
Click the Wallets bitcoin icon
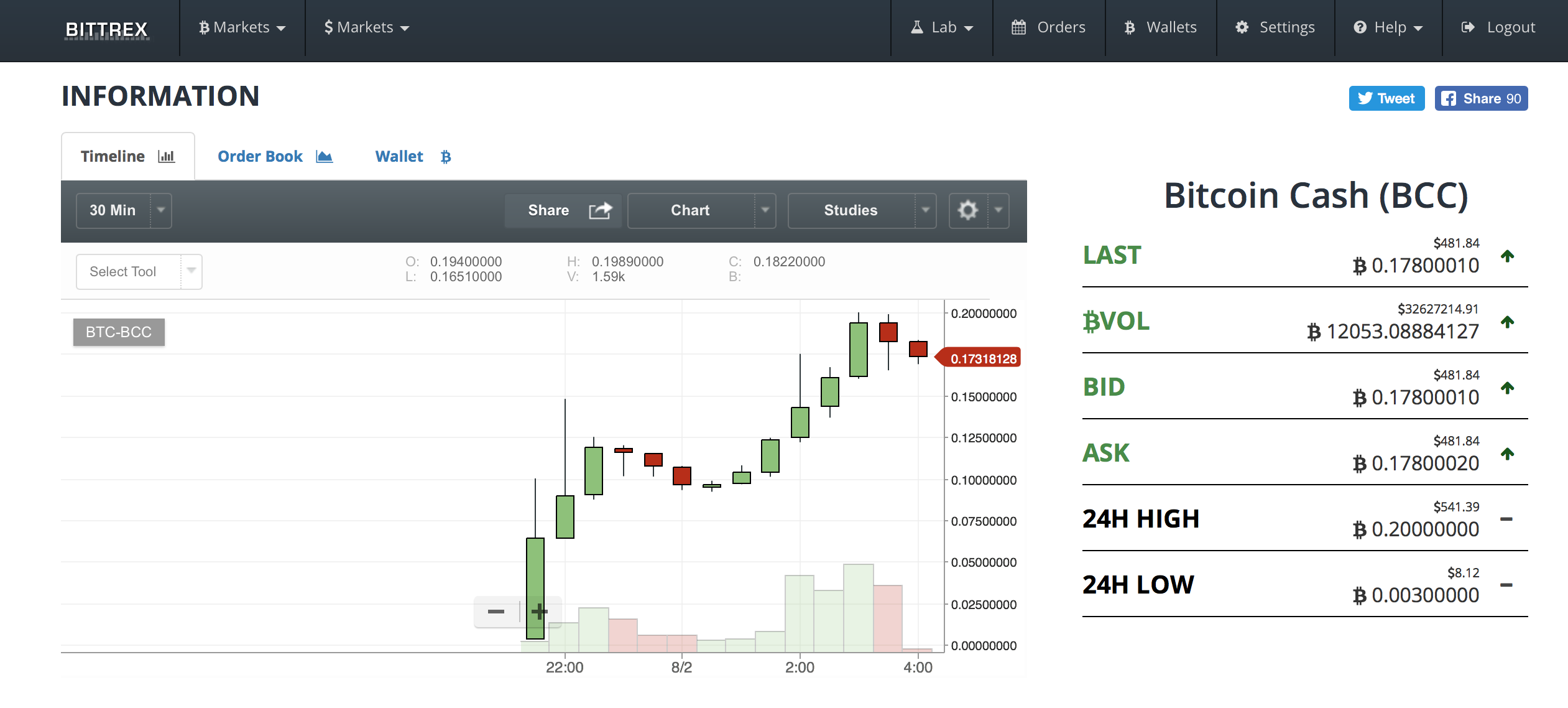point(1130,27)
